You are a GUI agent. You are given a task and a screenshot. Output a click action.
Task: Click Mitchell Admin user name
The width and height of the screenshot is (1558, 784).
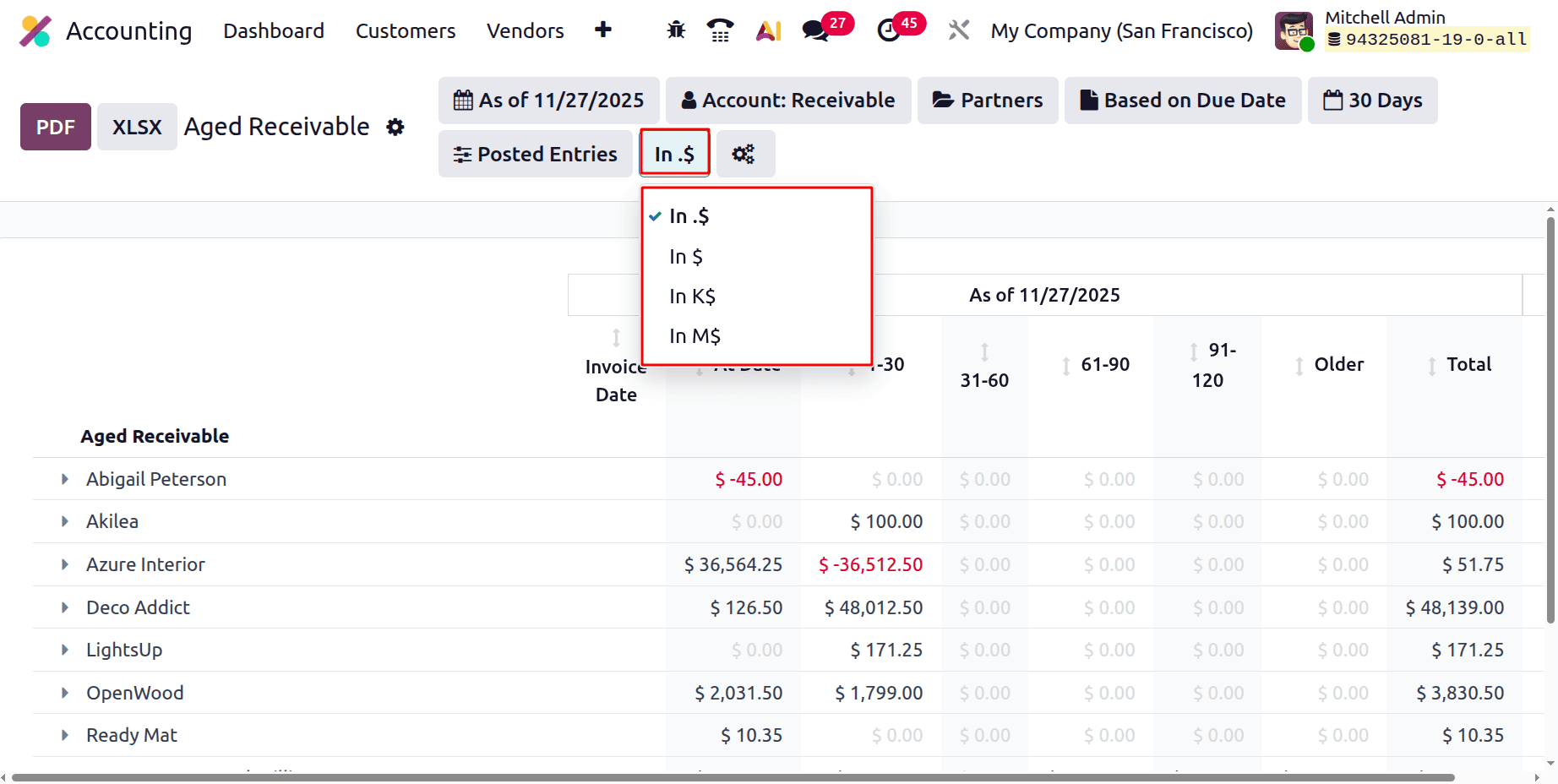[x=1385, y=17]
